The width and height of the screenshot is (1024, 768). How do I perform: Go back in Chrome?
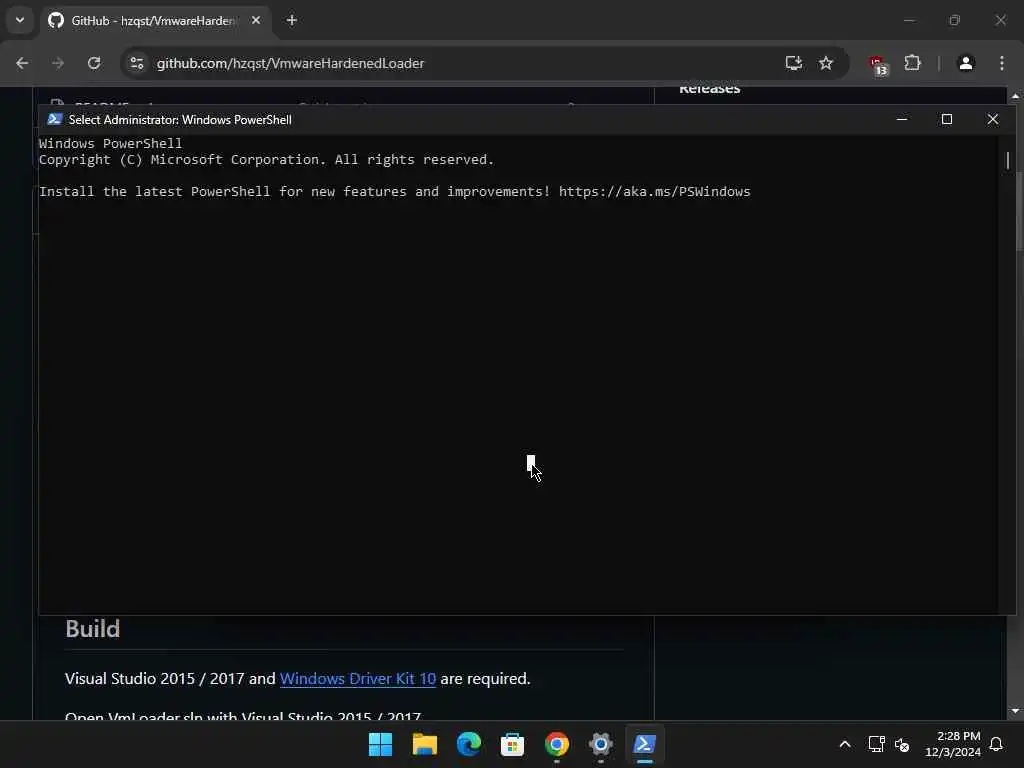pos(22,63)
